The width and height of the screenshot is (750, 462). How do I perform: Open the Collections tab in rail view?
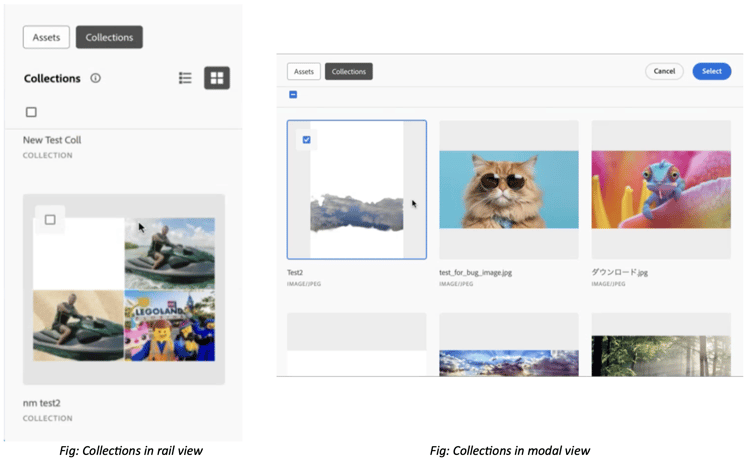(x=109, y=37)
